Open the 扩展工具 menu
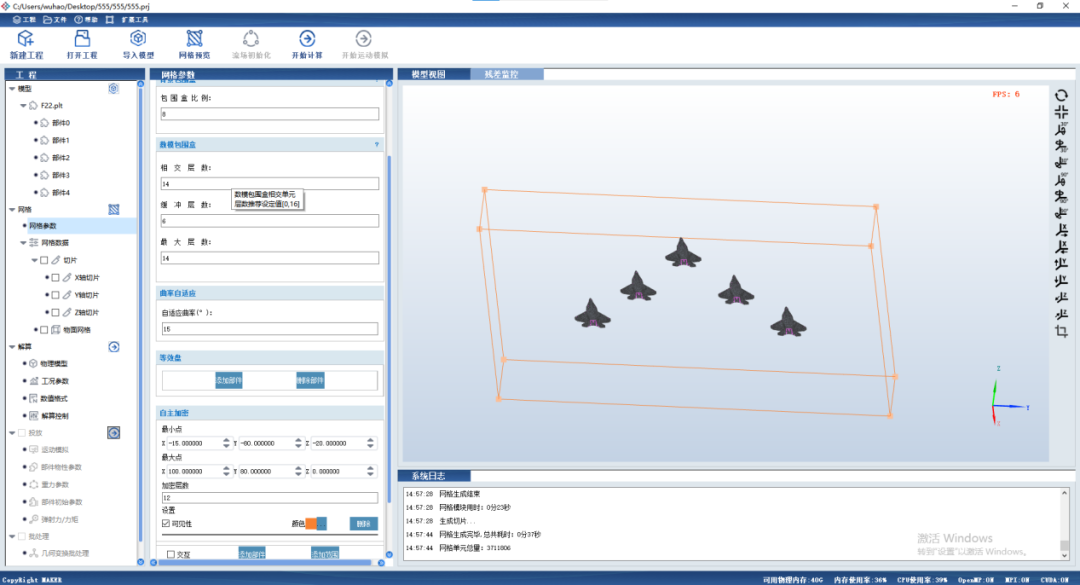The image size is (1080, 585). (x=135, y=20)
